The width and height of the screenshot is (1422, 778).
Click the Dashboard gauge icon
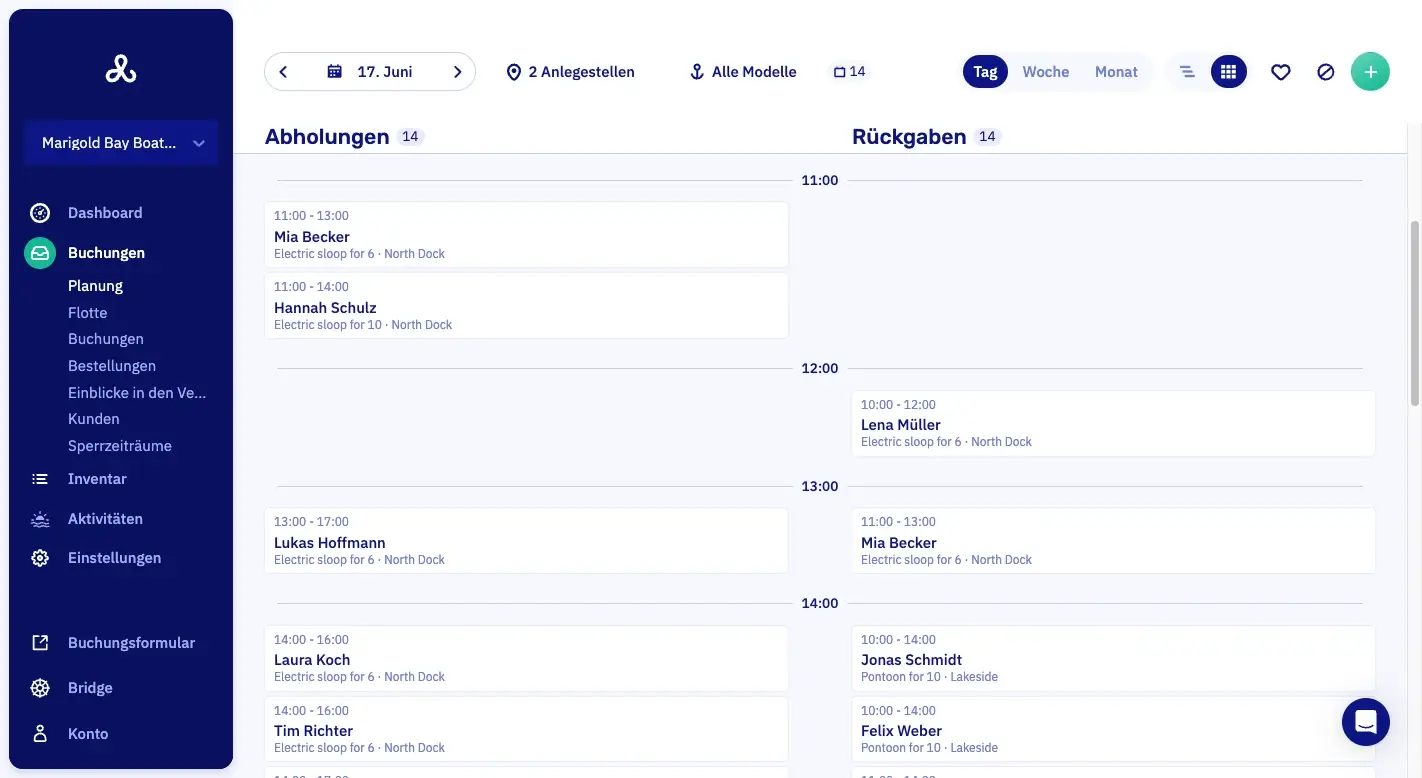coord(40,213)
